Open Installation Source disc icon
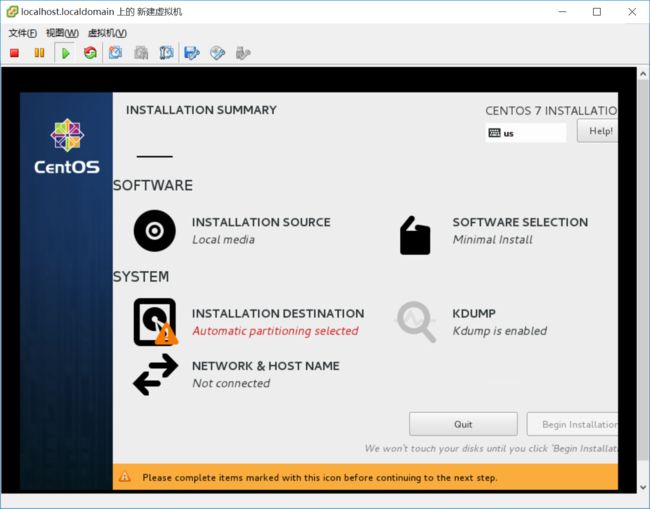650x509 pixels. click(155, 230)
